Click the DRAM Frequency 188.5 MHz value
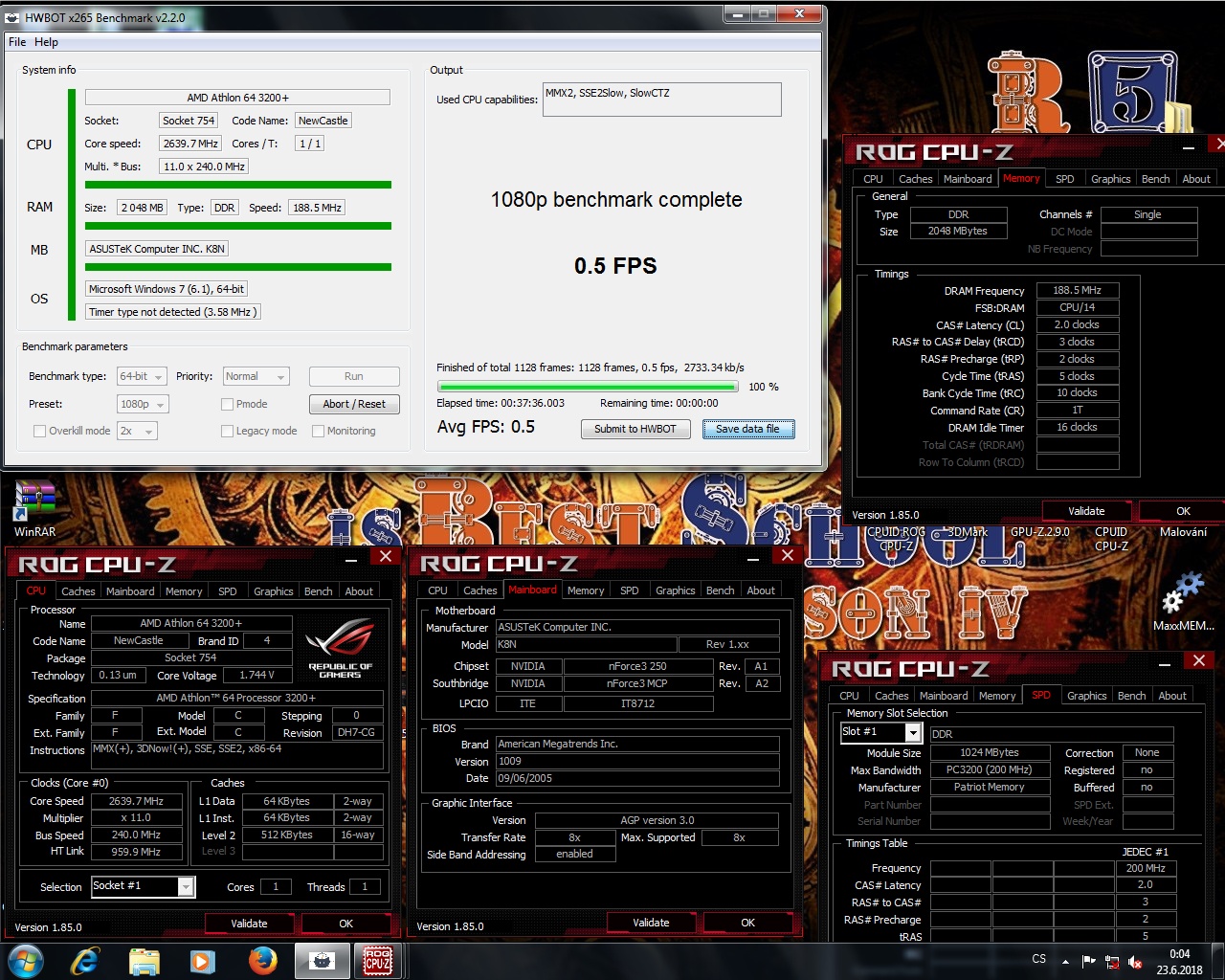Image resolution: width=1225 pixels, height=980 pixels. pyautogui.click(x=1078, y=290)
